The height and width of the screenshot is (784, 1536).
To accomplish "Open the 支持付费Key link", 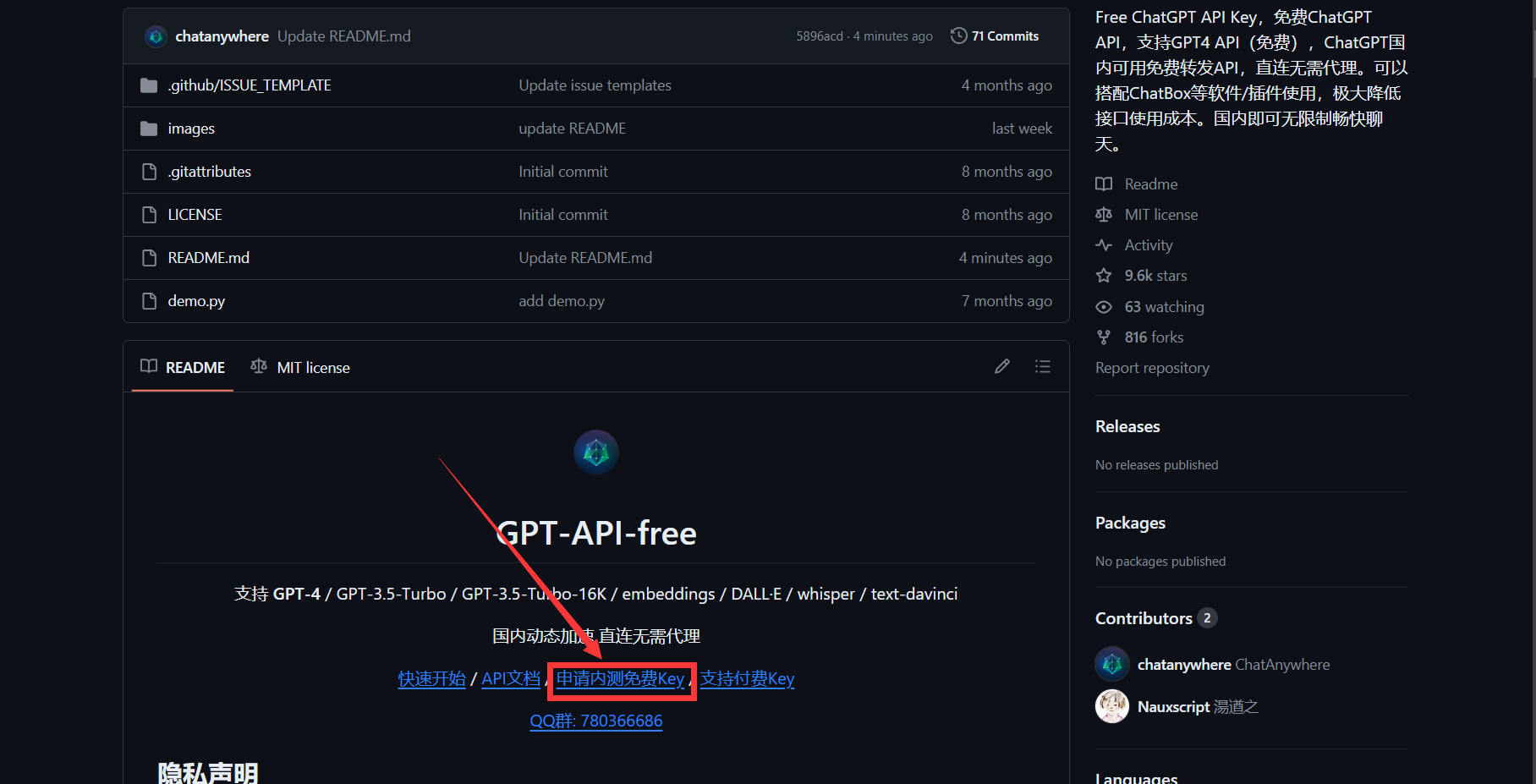I will click(748, 679).
